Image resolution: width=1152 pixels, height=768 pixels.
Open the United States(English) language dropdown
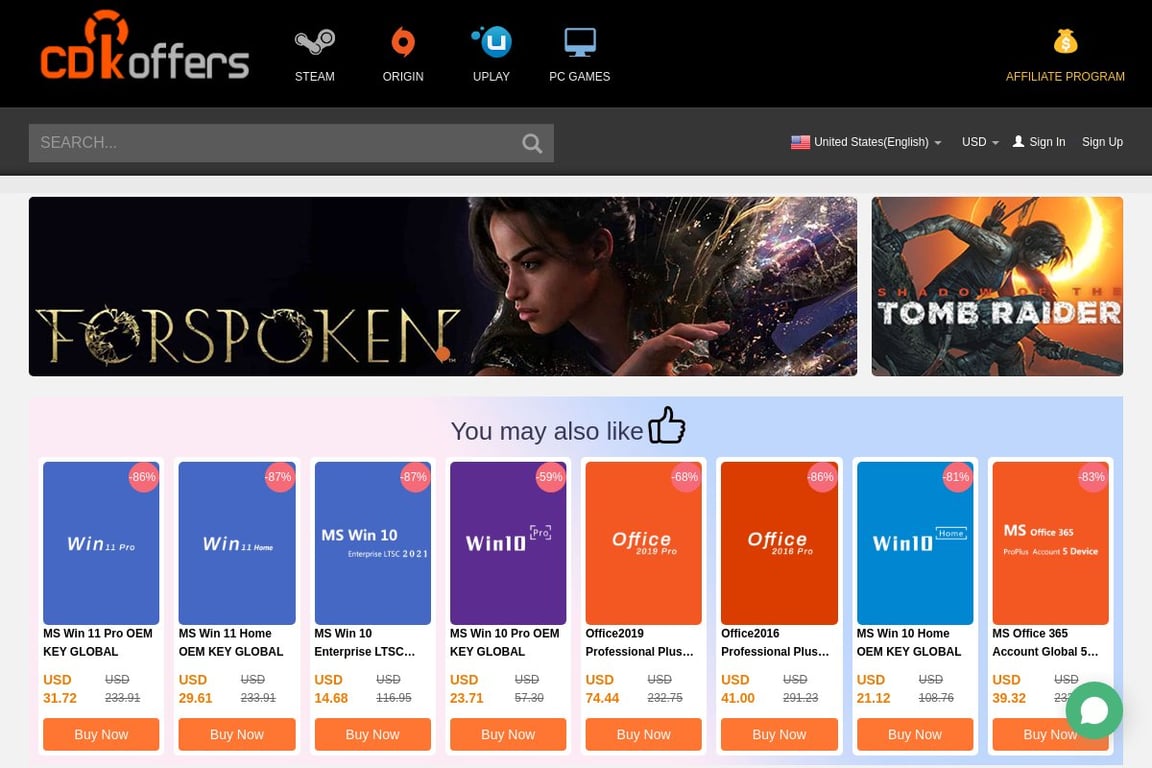[x=866, y=142]
